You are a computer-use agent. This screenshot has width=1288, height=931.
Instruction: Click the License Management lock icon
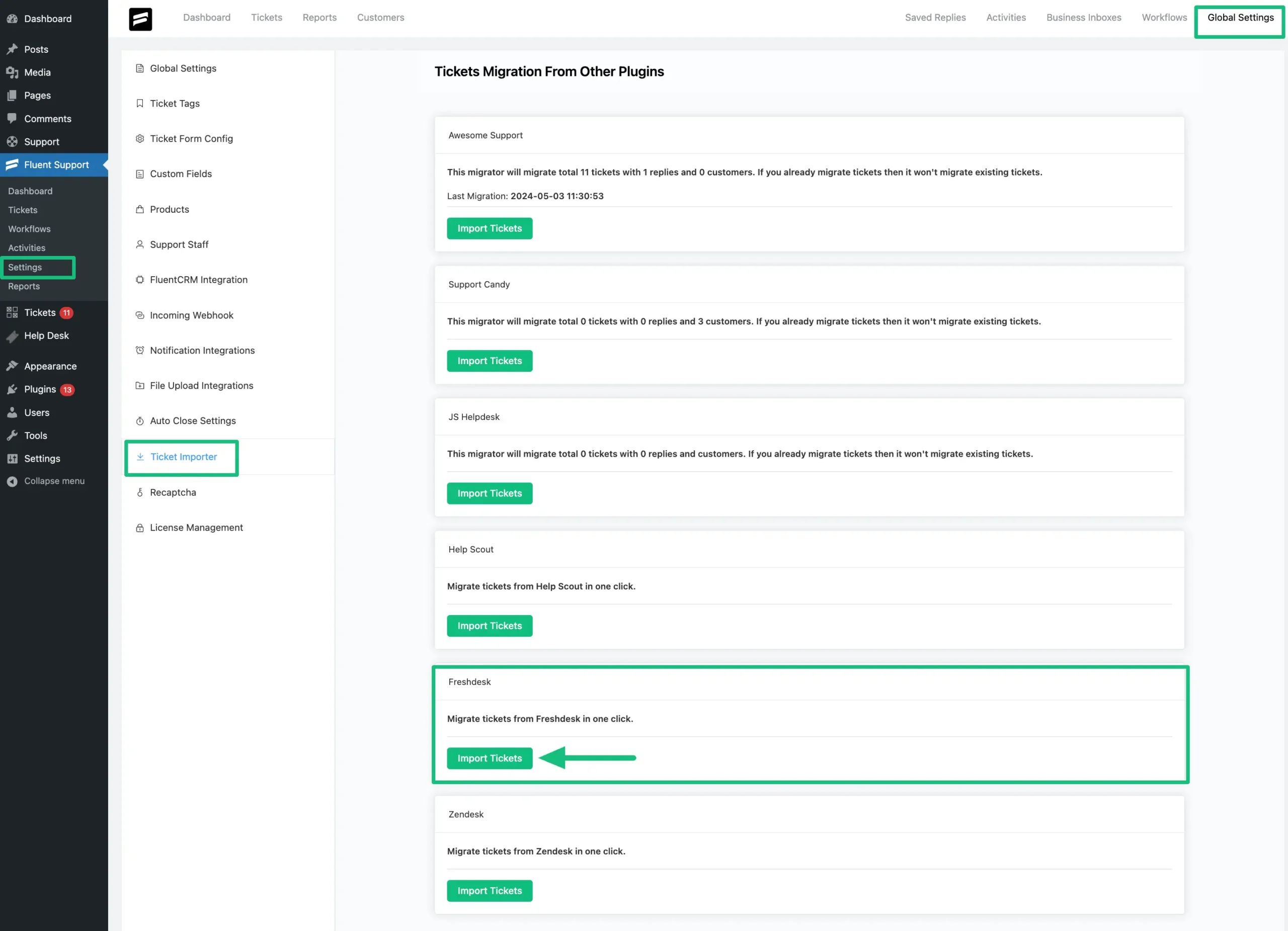[x=140, y=528]
